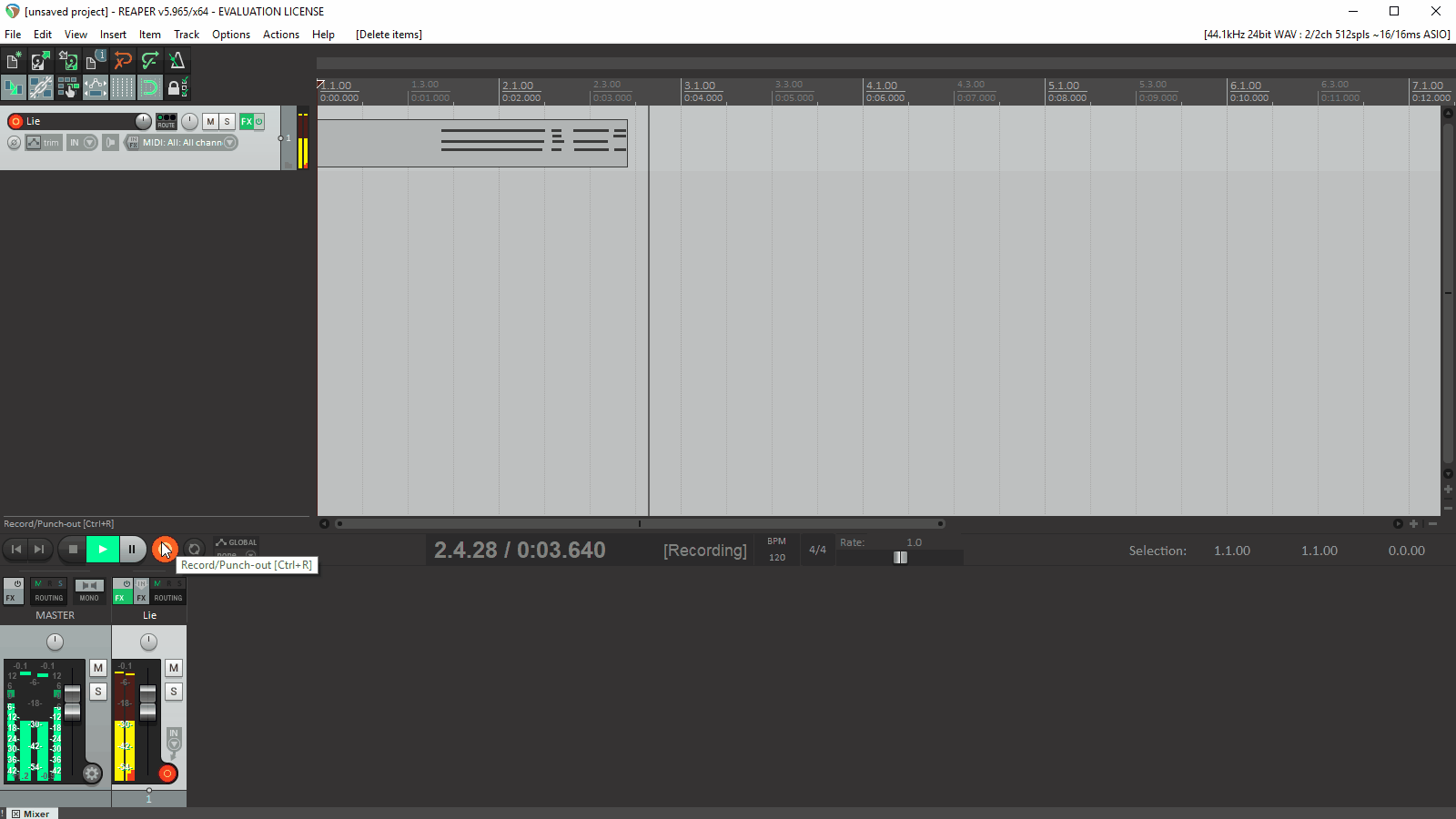Open the Track menu
The width and height of the screenshot is (1456, 819).
pyautogui.click(x=186, y=35)
